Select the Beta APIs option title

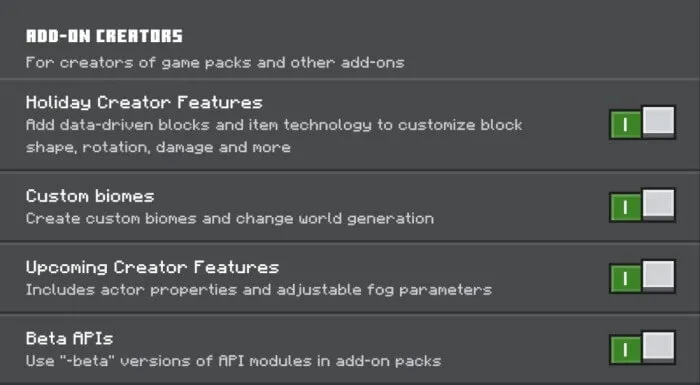(69, 338)
